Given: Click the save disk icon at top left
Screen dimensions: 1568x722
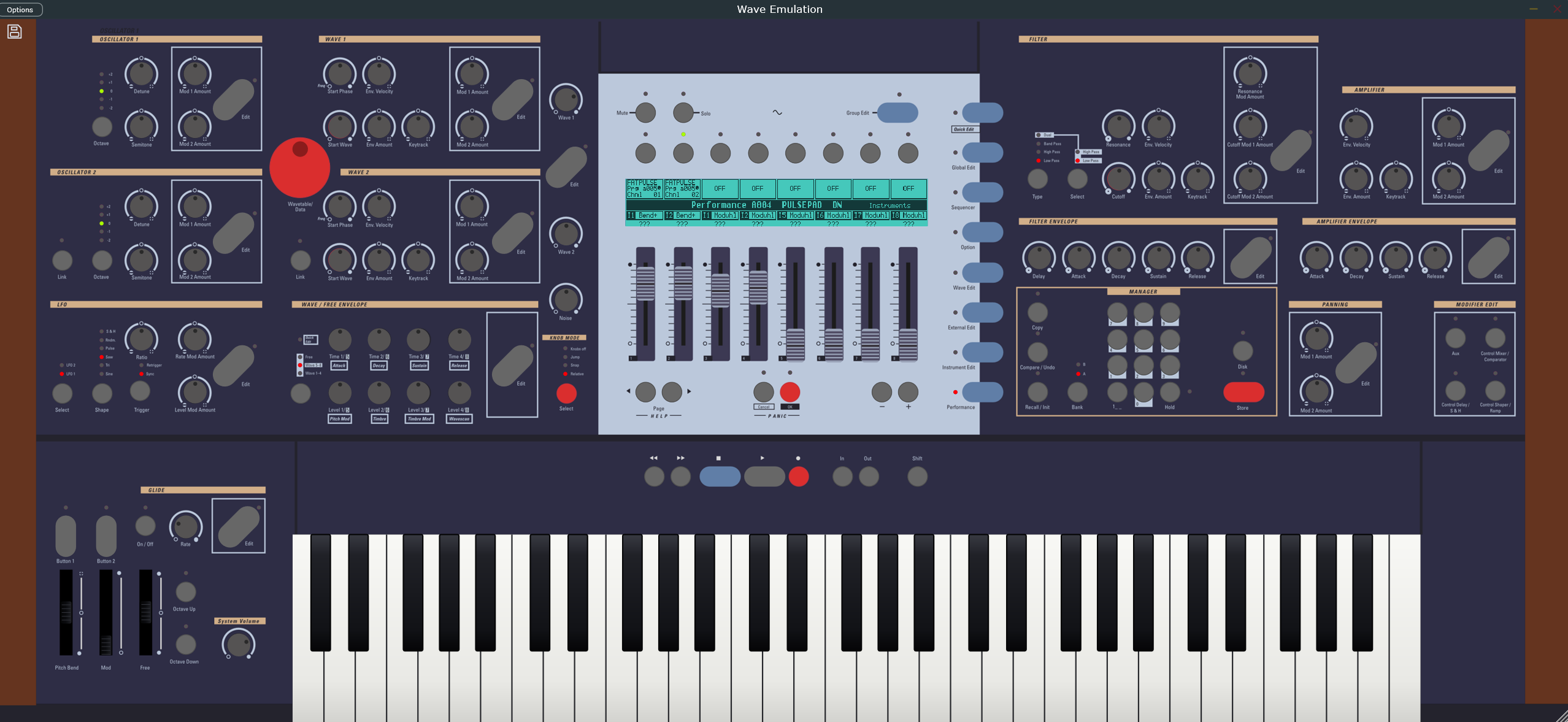Looking at the screenshot, I should pos(14,31).
